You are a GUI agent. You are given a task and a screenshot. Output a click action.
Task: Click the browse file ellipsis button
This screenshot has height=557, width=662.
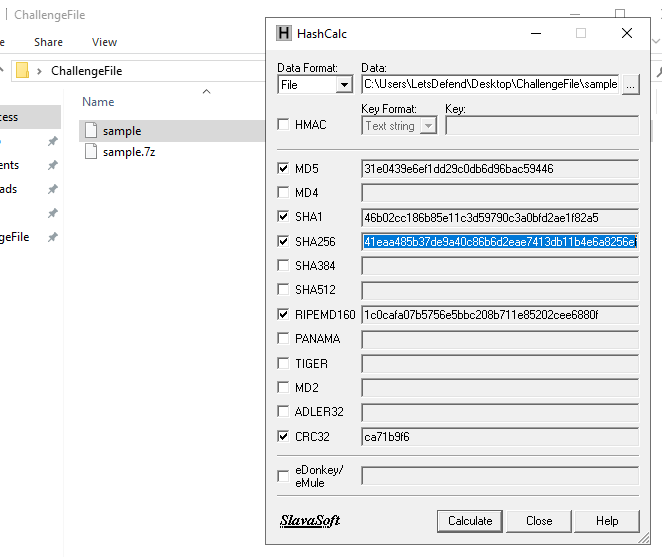630,85
